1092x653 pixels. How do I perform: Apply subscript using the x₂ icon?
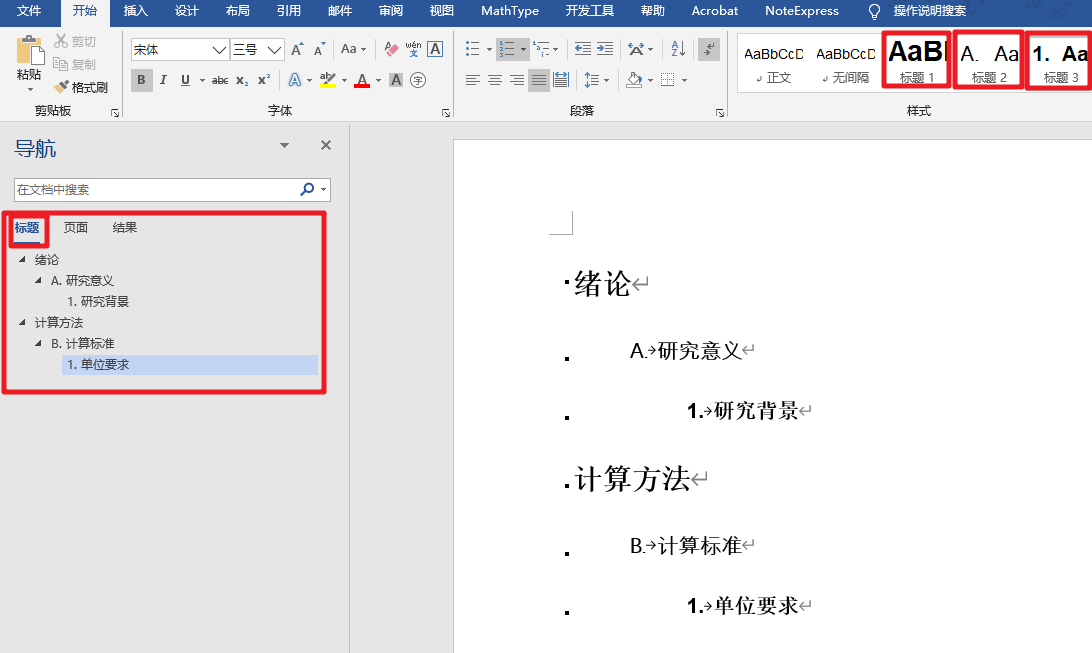point(239,80)
